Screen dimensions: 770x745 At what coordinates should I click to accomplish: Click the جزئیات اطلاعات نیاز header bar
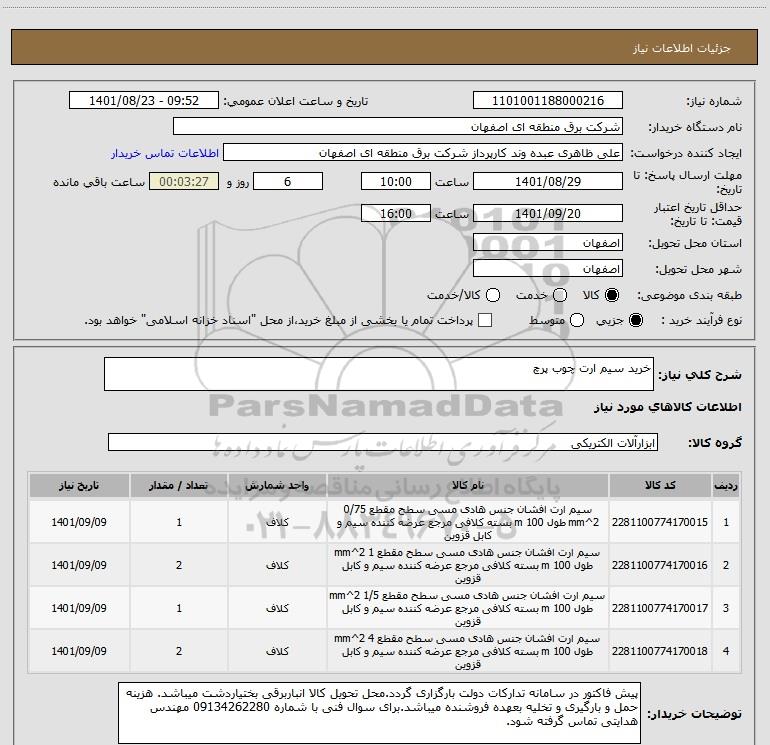384,47
